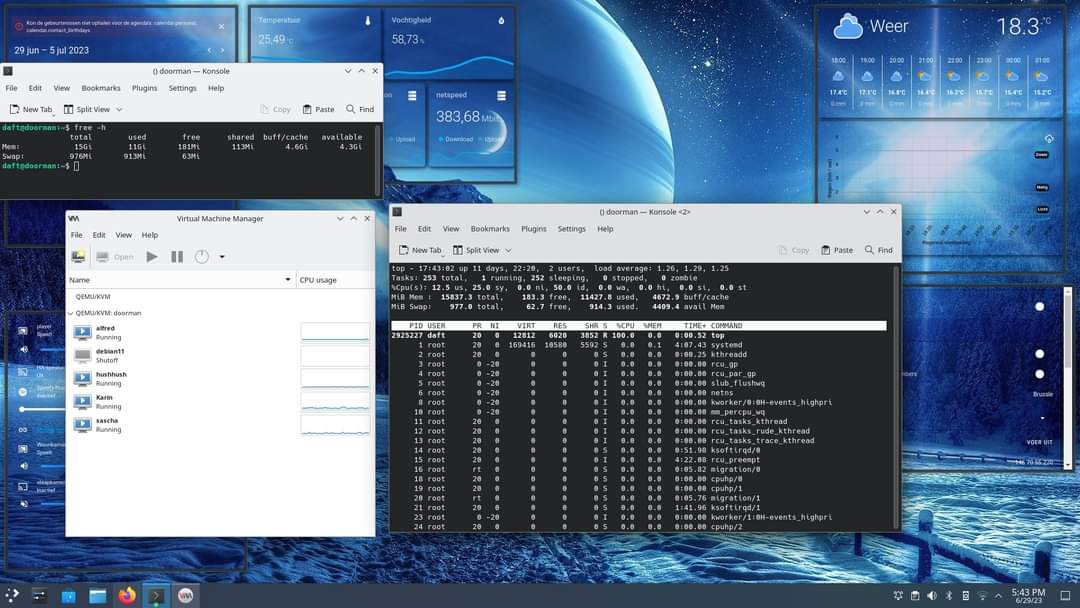Open shutdown options dropdown arrow in VM Manager
The width and height of the screenshot is (1080, 608).
click(222, 257)
